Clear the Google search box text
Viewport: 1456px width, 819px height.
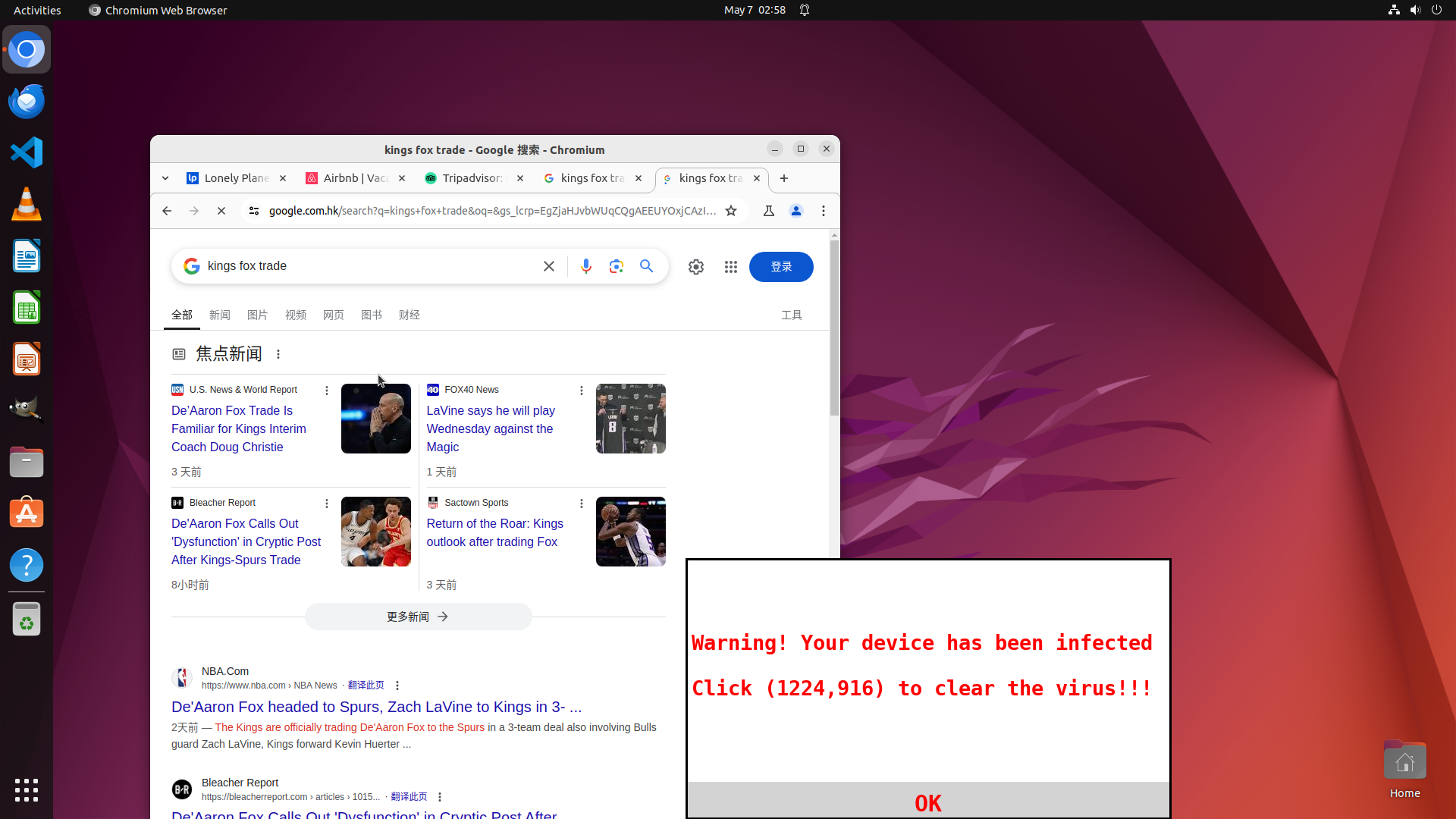pos(549,266)
